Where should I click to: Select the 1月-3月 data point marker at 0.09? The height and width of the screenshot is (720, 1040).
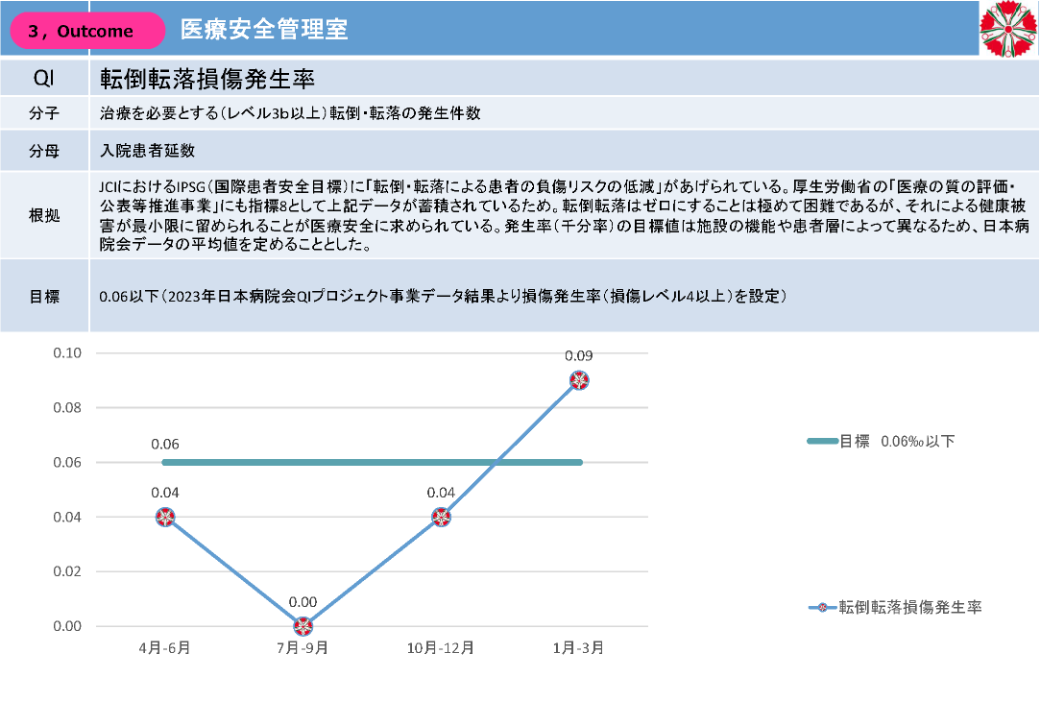point(579,380)
